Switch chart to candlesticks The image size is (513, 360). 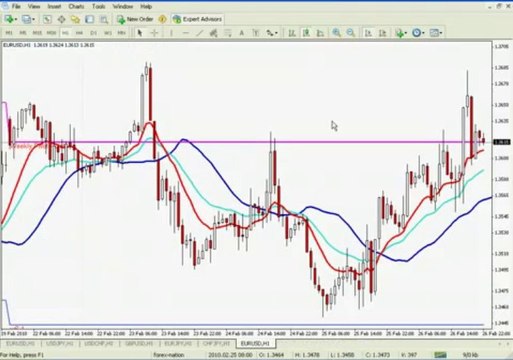(x=306, y=33)
